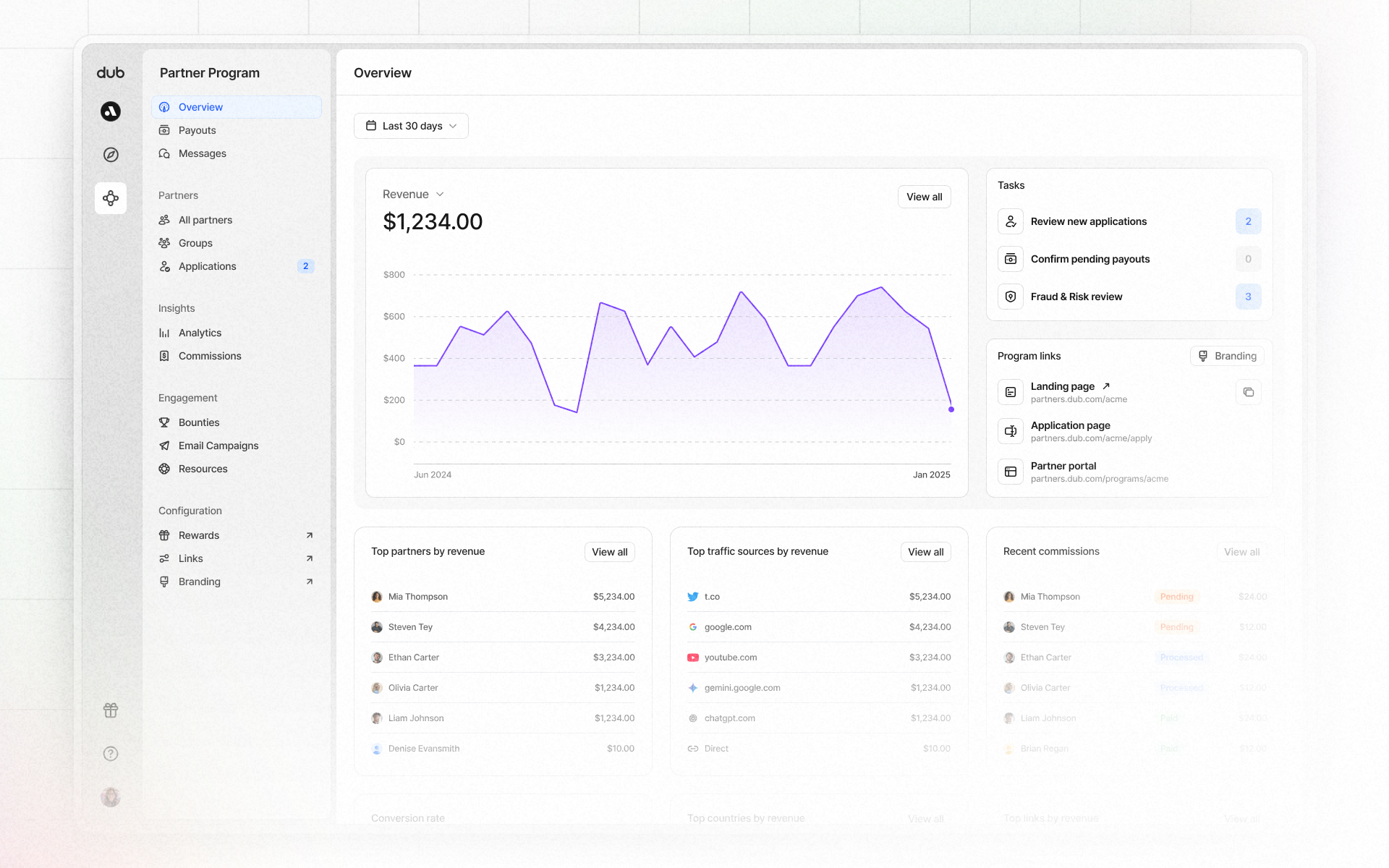This screenshot has height=868, width=1389.
Task: Open Review new applications task
Action: [x=1088, y=221]
